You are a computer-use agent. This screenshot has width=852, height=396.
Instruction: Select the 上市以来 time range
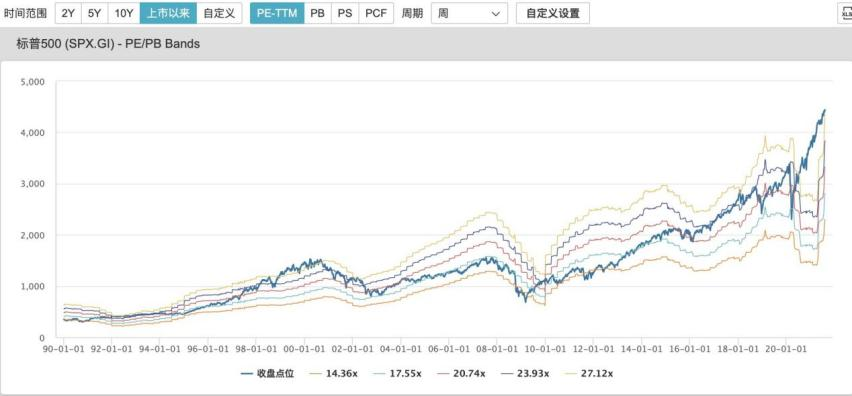168,13
